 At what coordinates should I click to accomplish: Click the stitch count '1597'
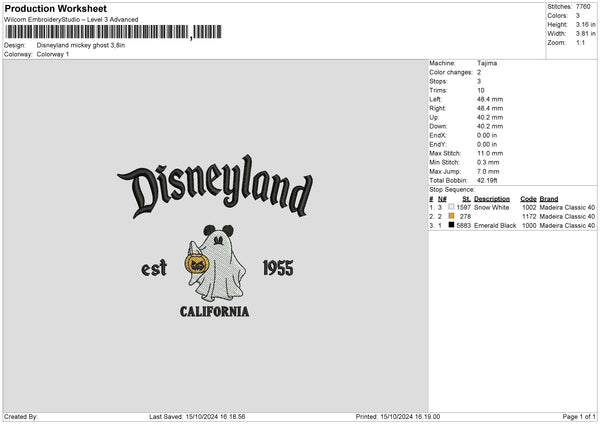click(463, 207)
